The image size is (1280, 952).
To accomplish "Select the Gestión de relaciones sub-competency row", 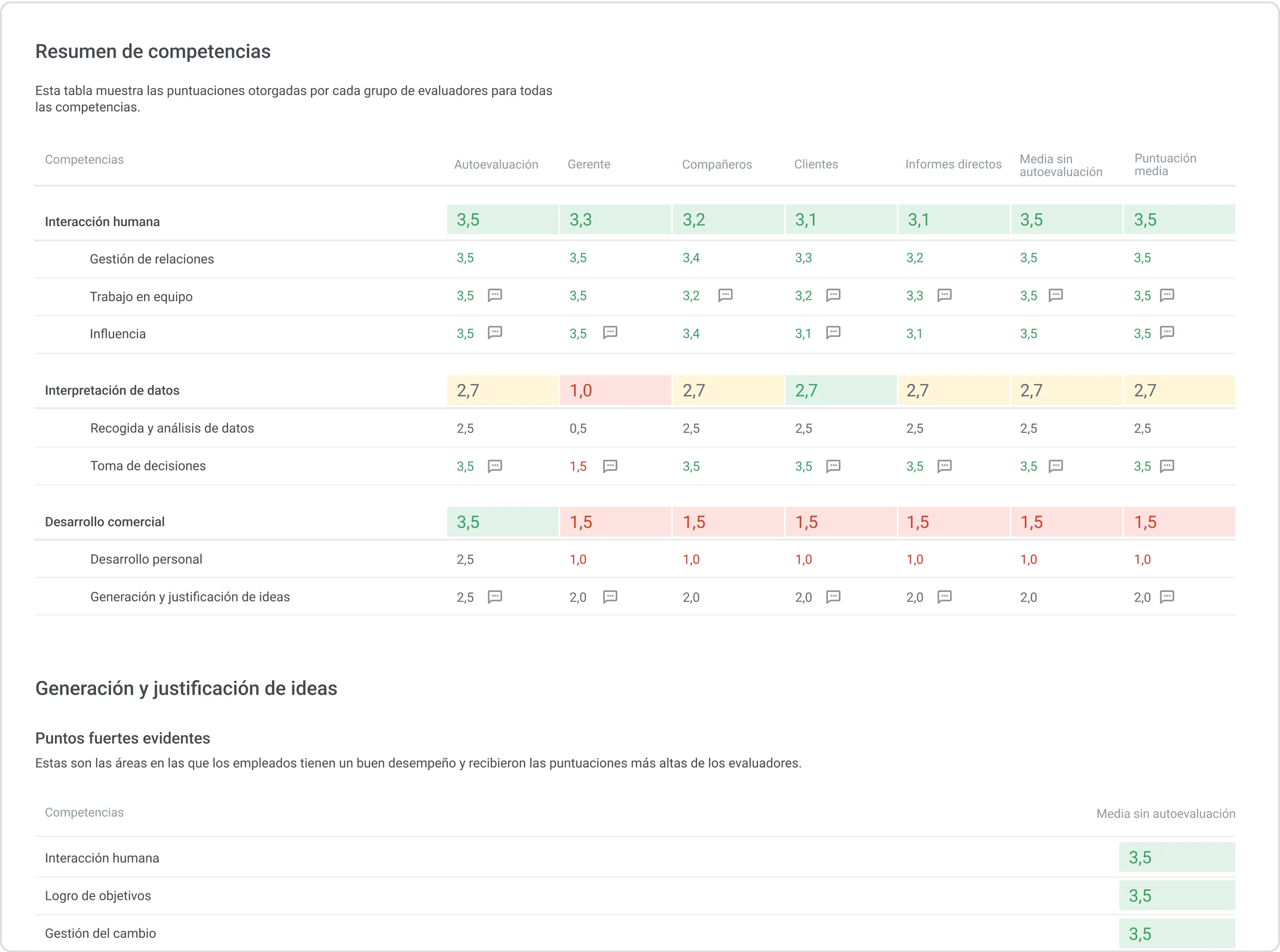I will 151,259.
